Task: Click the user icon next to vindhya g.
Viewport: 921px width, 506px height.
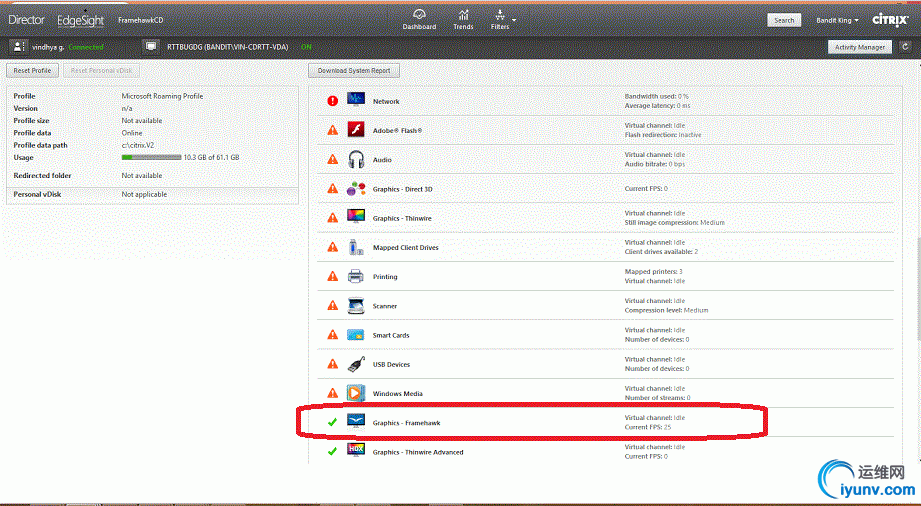Action: (19, 46)
